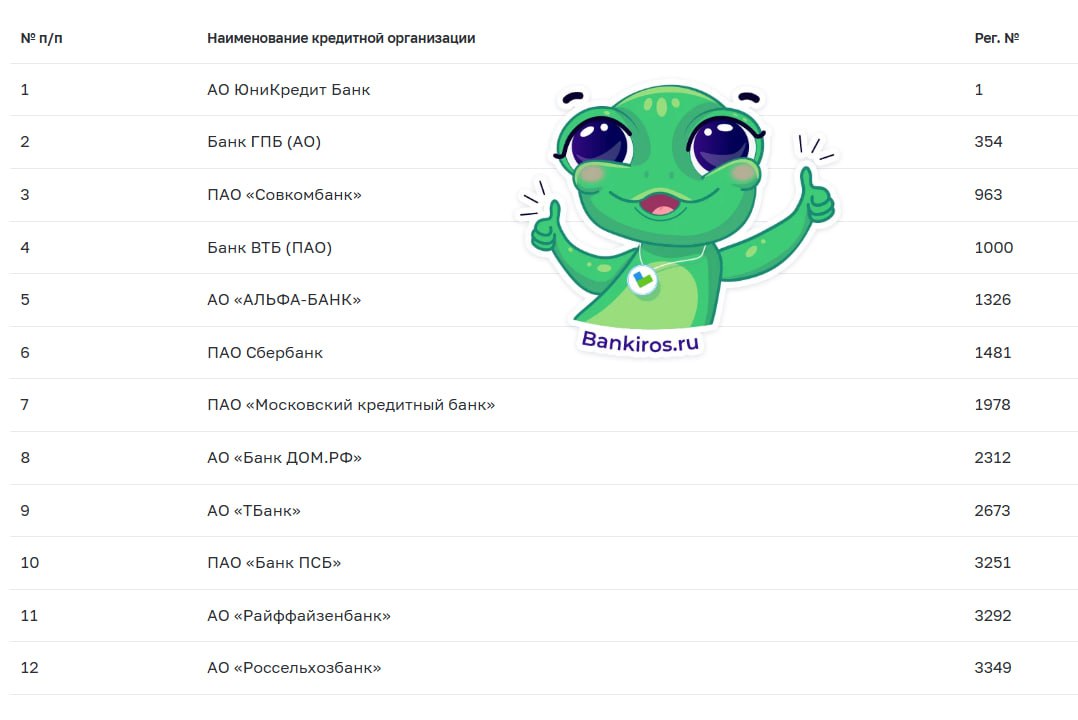
Task: Select ПАО «Московский кредитный банк»
Action: pyautogui.click(x=351, y=405)
